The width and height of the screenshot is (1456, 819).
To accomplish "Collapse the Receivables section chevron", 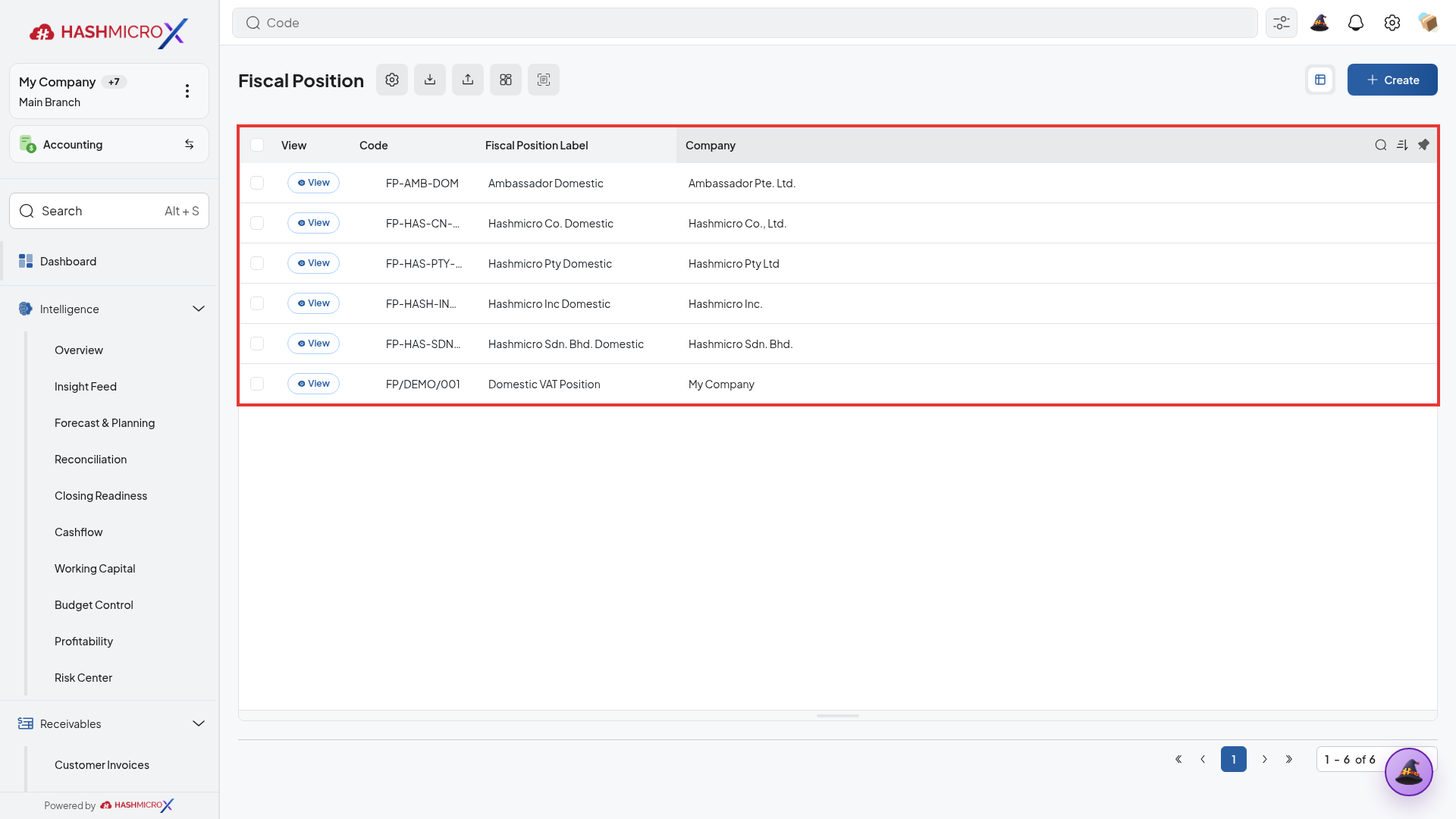I will tap(199, 723).
